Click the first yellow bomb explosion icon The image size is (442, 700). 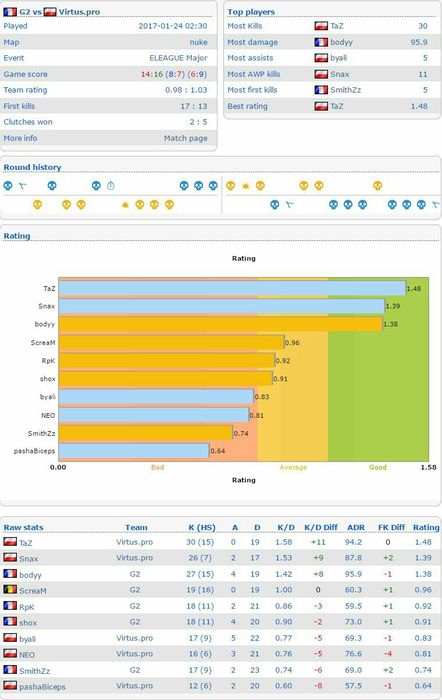[245, 186]
